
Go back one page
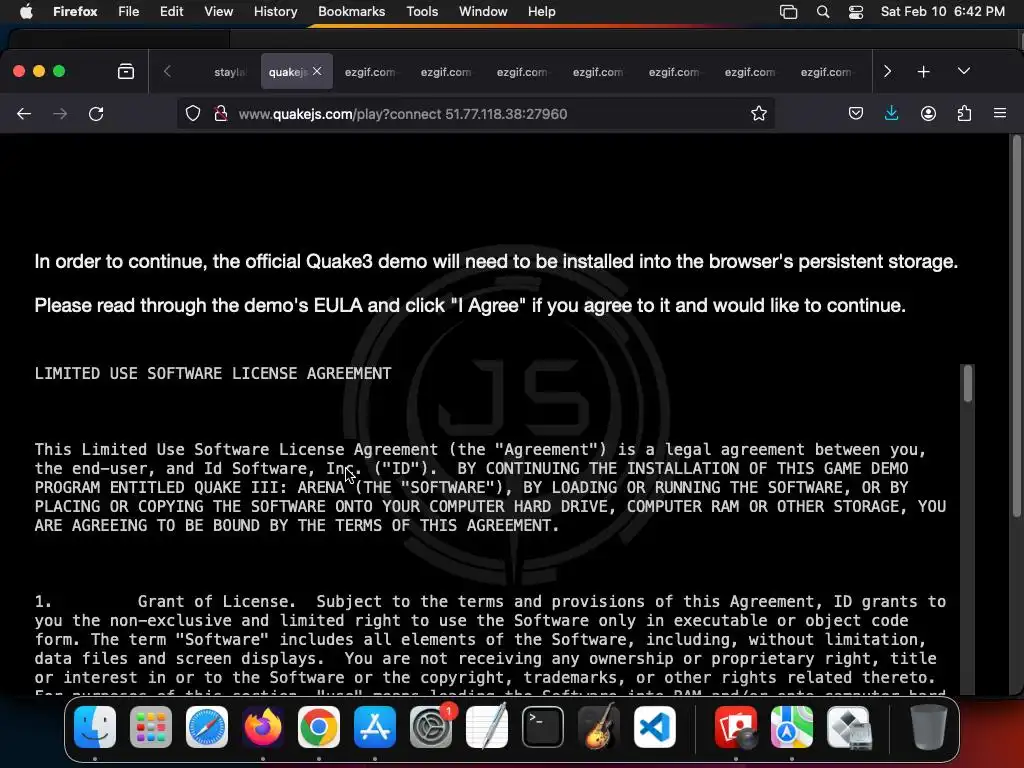click(24, 114)
